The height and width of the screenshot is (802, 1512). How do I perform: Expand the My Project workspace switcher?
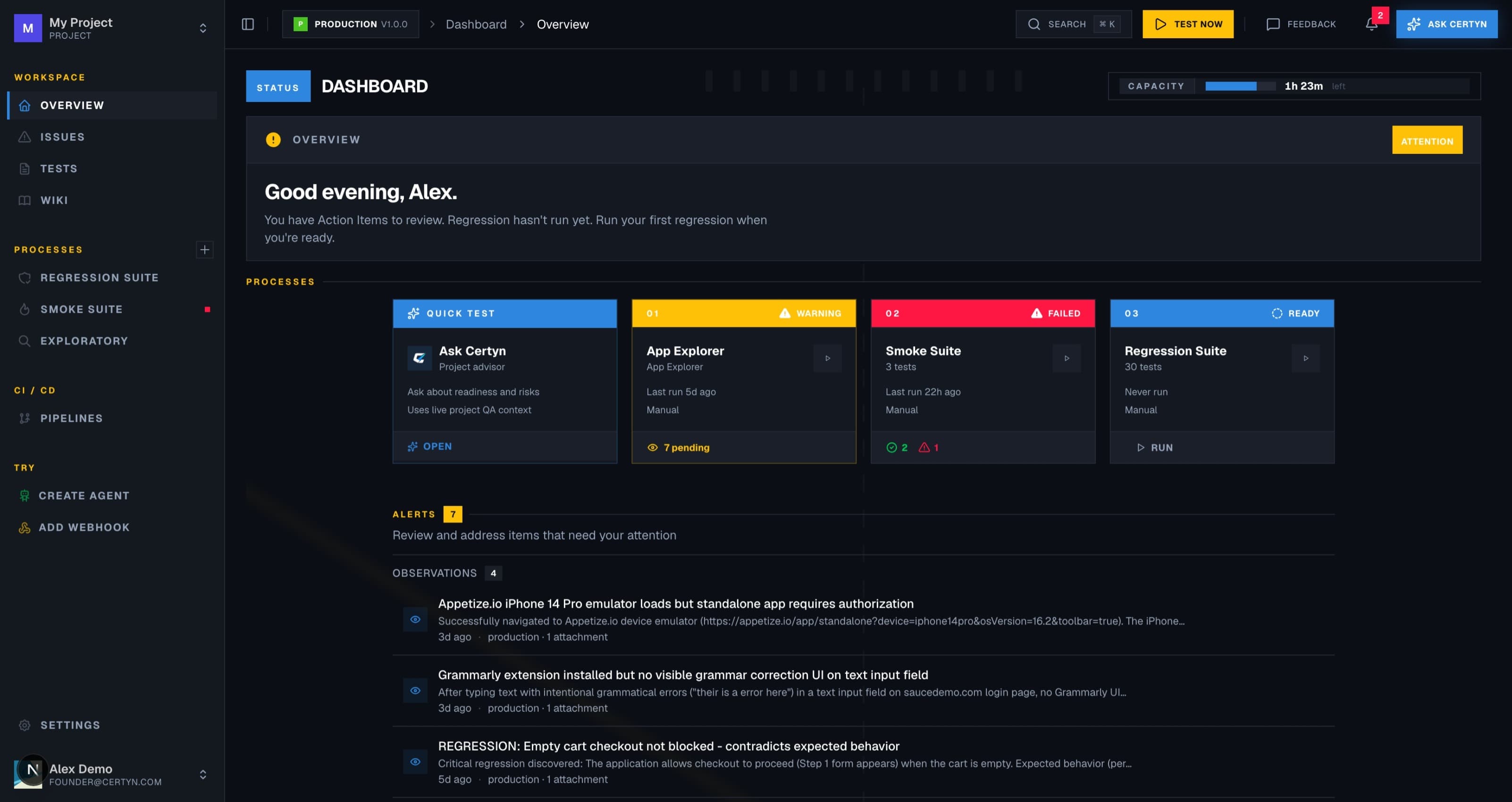coord(202,27)
